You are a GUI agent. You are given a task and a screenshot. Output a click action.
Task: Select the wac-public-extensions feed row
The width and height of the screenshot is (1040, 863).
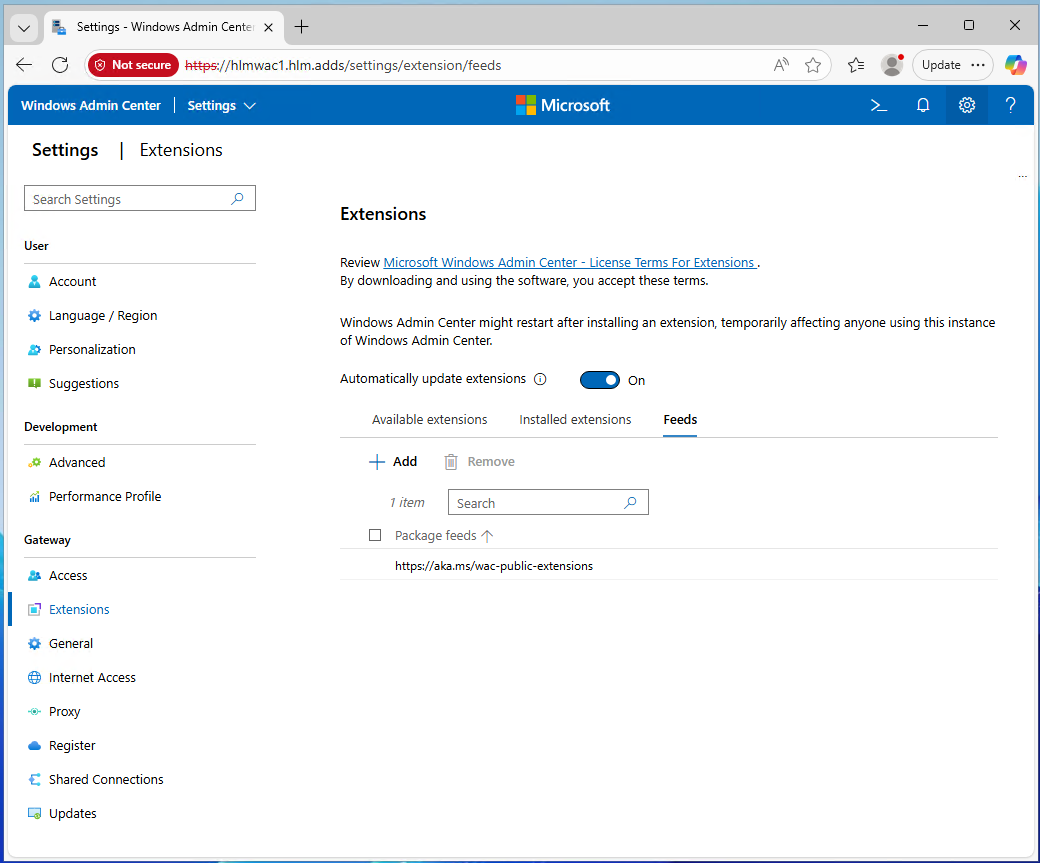coord(494,566)
